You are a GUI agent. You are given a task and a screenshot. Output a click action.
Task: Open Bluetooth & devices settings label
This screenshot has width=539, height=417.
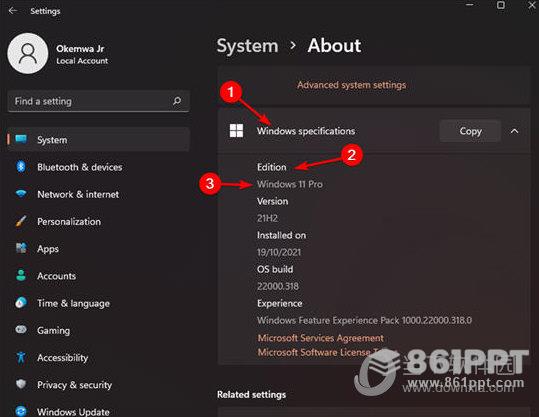click(80, 167)
